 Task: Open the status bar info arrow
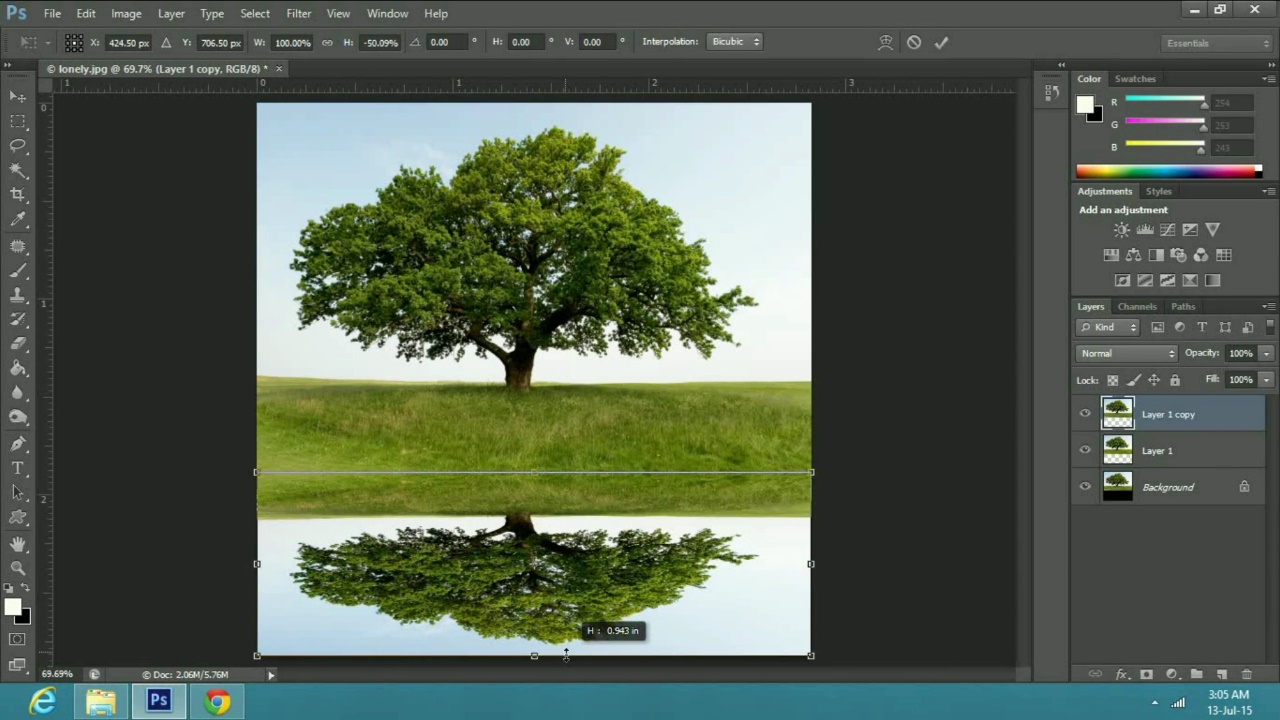(270, 675)
